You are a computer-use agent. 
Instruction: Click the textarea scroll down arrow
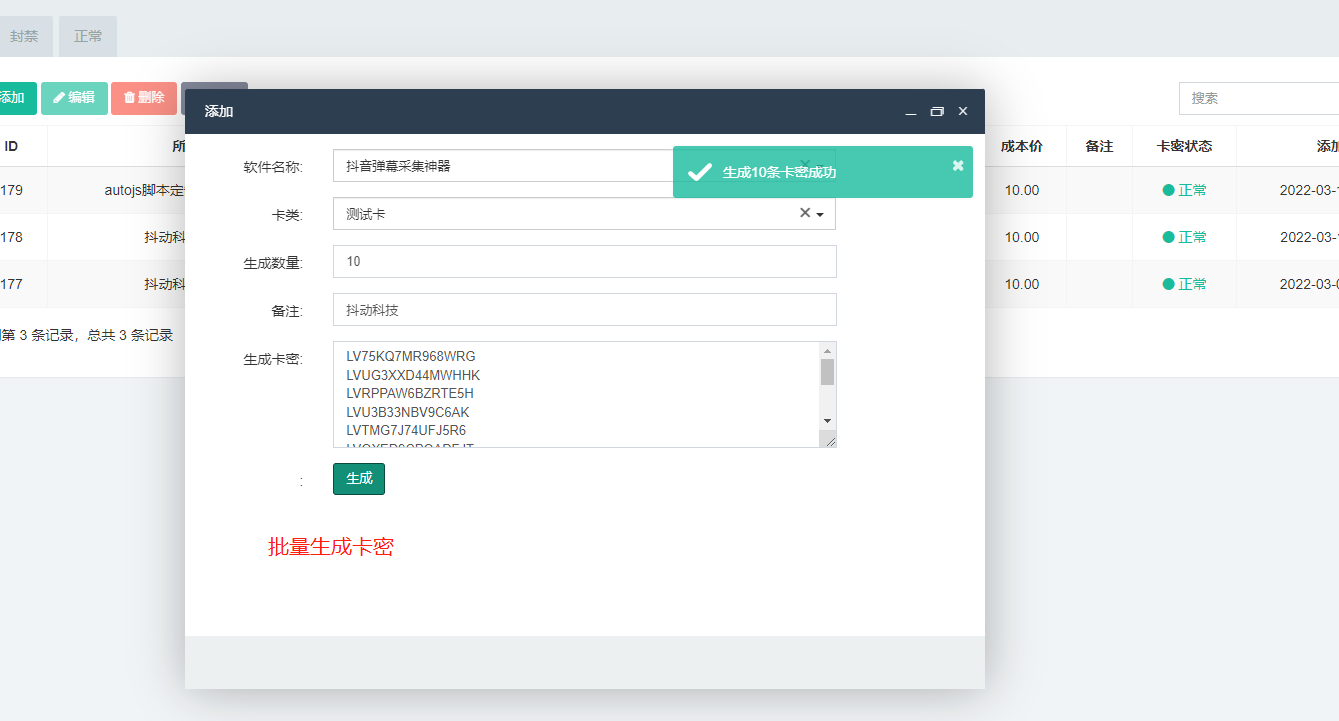(x=827, y=422)
